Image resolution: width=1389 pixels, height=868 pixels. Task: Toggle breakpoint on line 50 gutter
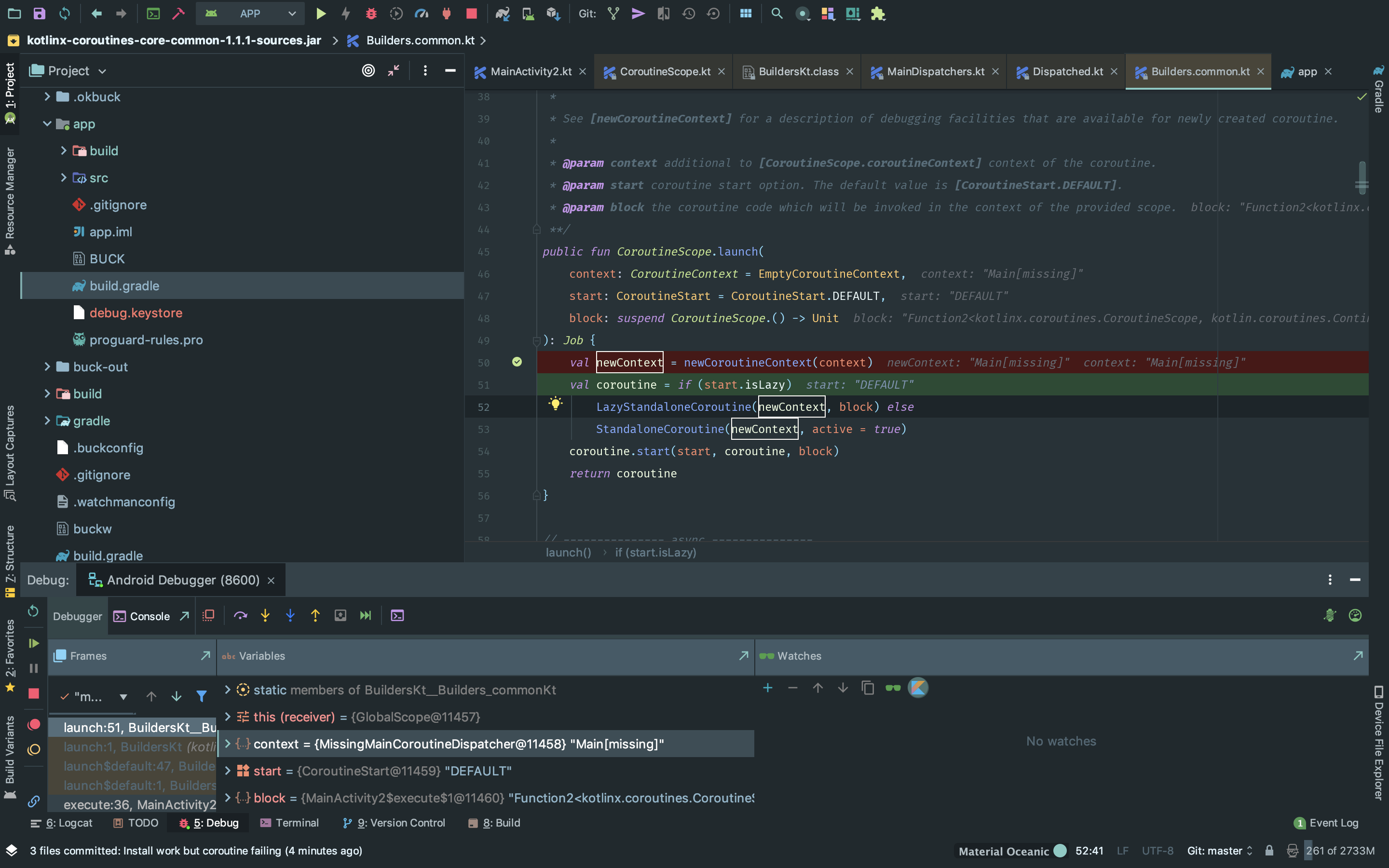517,362
